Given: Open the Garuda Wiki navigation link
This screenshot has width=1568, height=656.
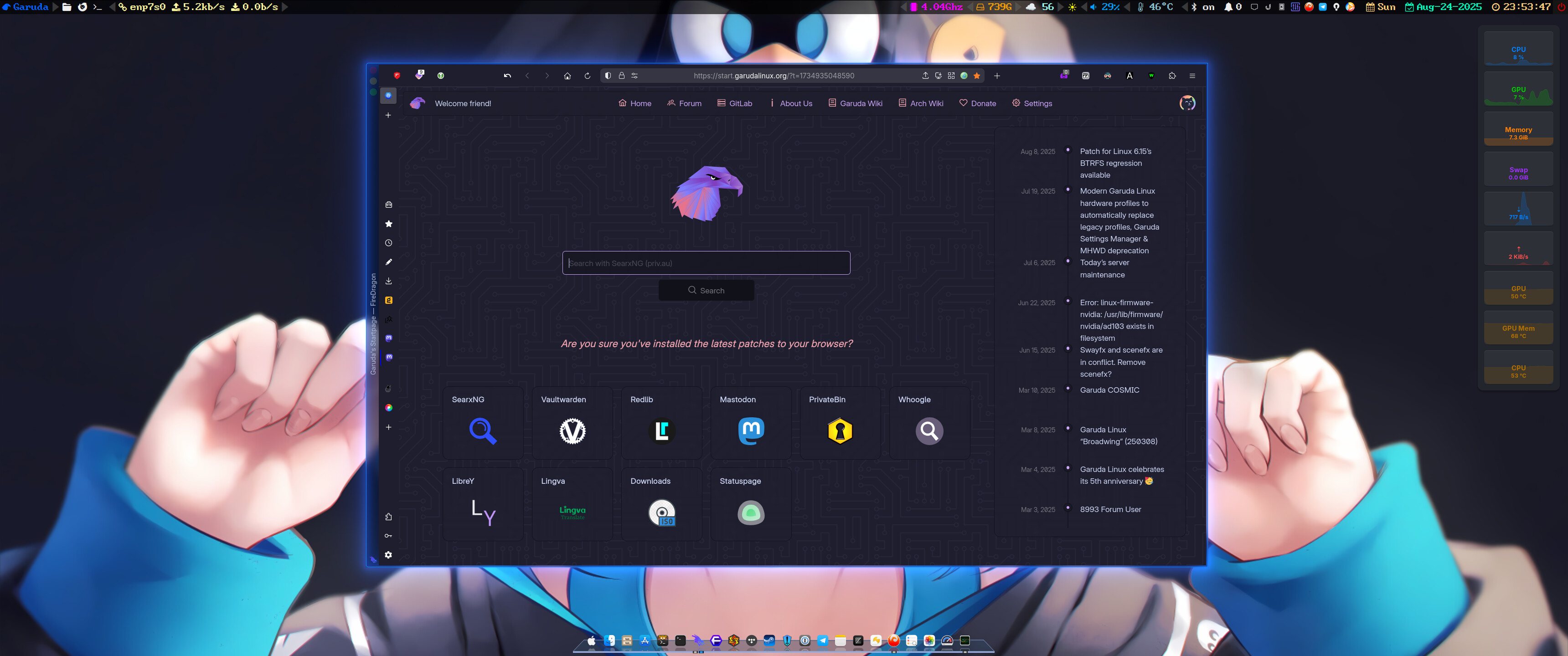Looking at the screenshot, I should point(855,103).
